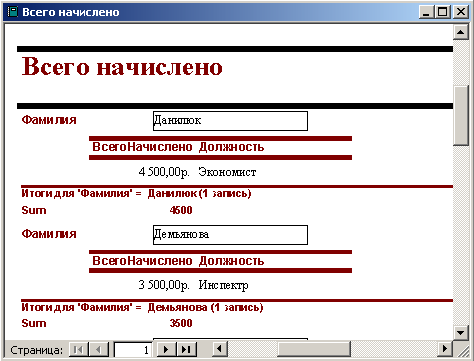
Task: Click the report window icon in title bar
Action: 12,12
